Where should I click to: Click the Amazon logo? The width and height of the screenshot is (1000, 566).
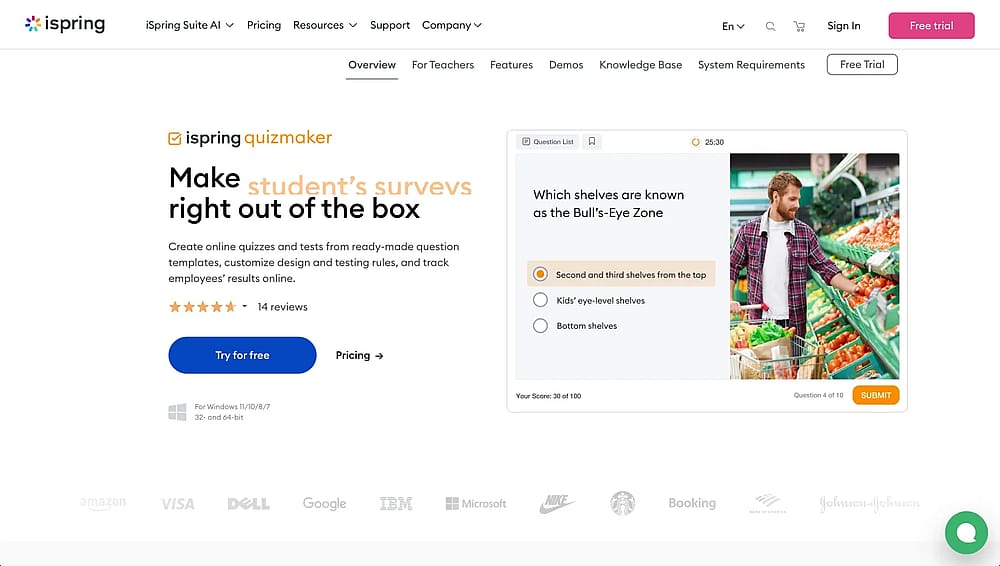coord(103,503)
